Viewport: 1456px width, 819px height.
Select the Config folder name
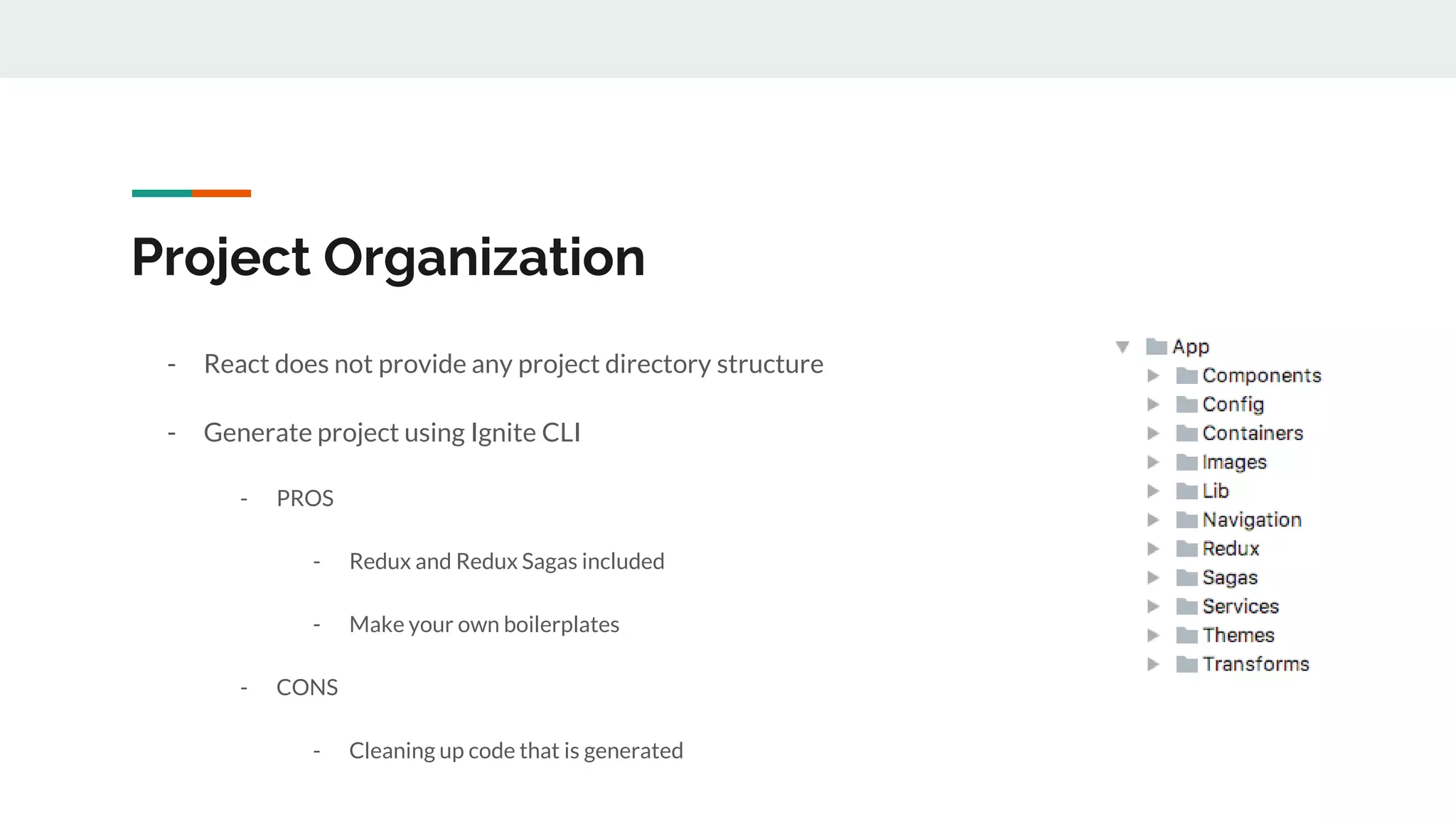tap(1233, 405)
